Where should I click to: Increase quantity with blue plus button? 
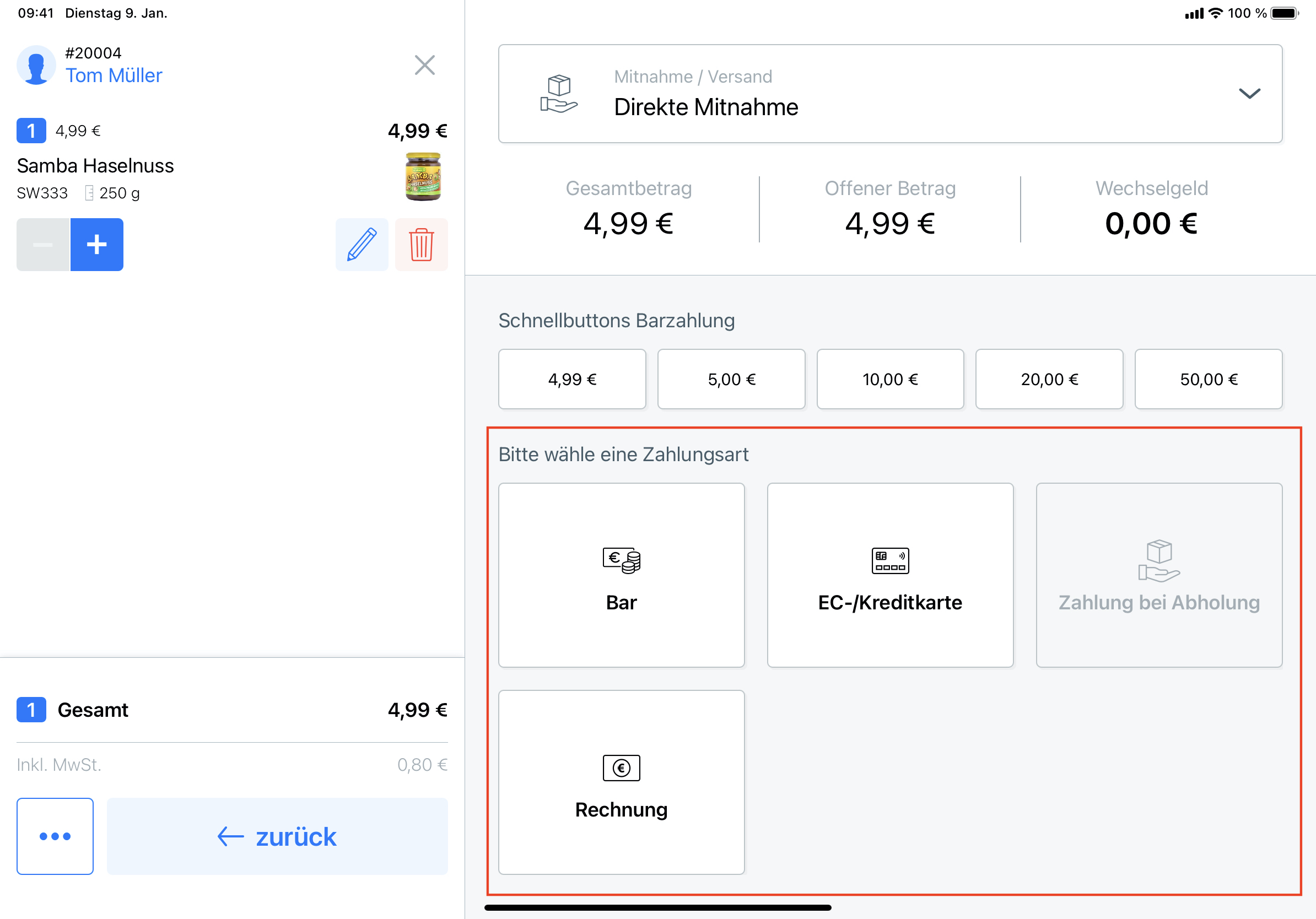(x=97, y=245)
